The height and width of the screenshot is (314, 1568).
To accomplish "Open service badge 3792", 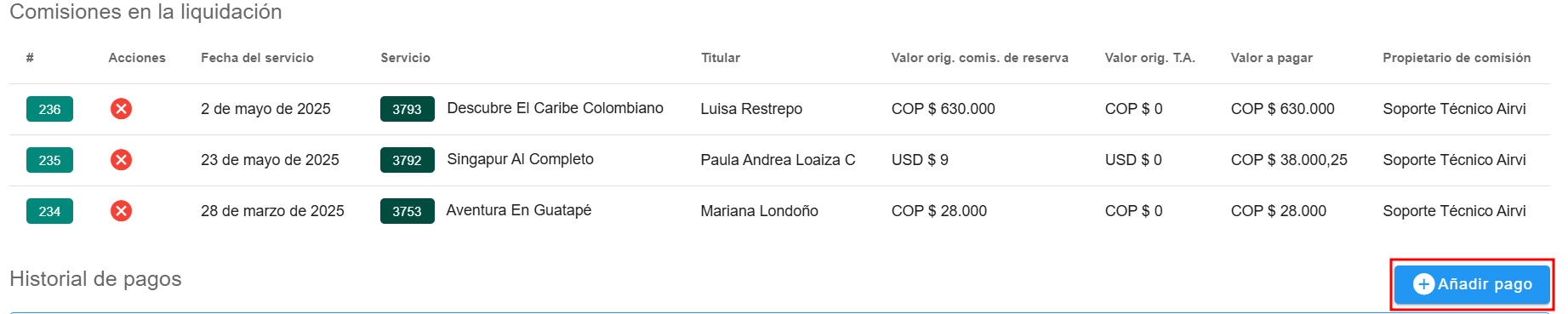I will coord(407,160).
